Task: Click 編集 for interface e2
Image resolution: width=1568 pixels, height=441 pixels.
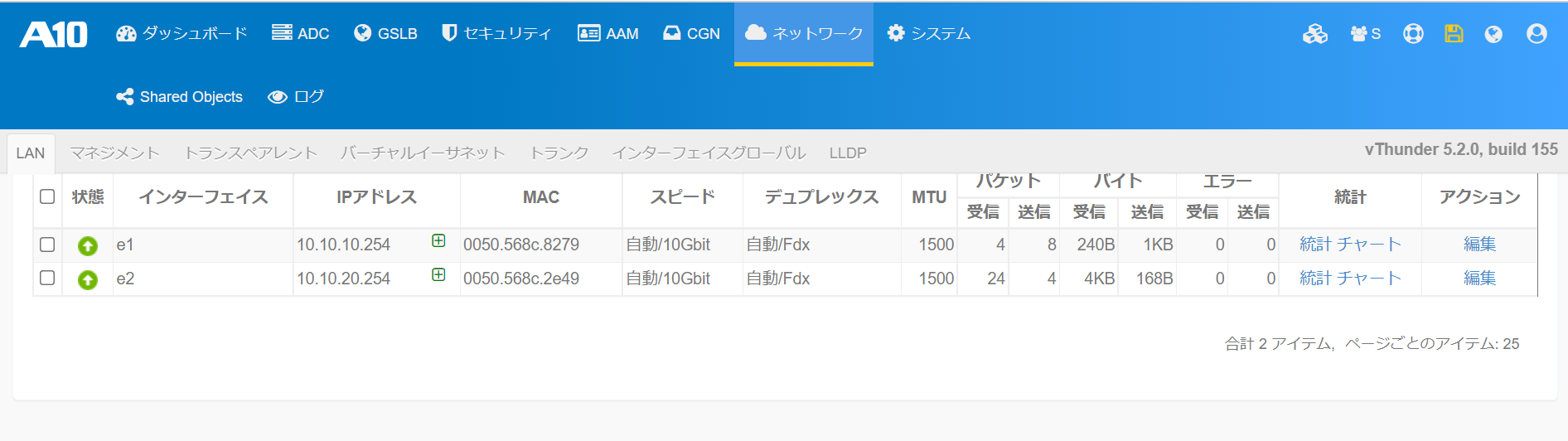Action: (x=1479, y=279)
